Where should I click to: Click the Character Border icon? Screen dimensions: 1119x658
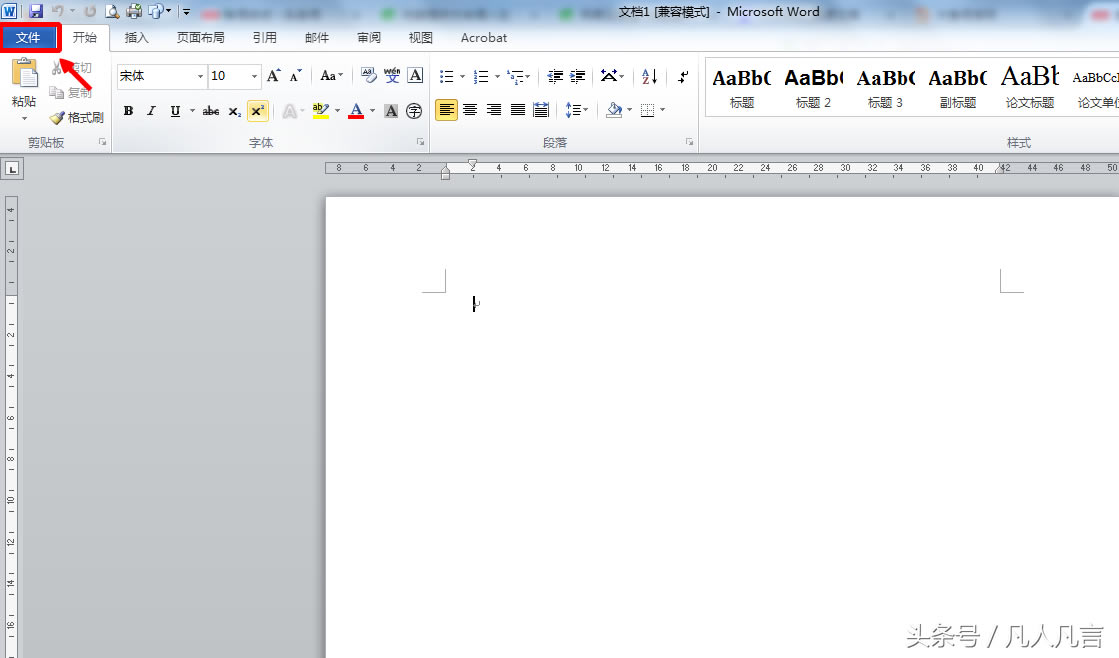click(415, 73)
